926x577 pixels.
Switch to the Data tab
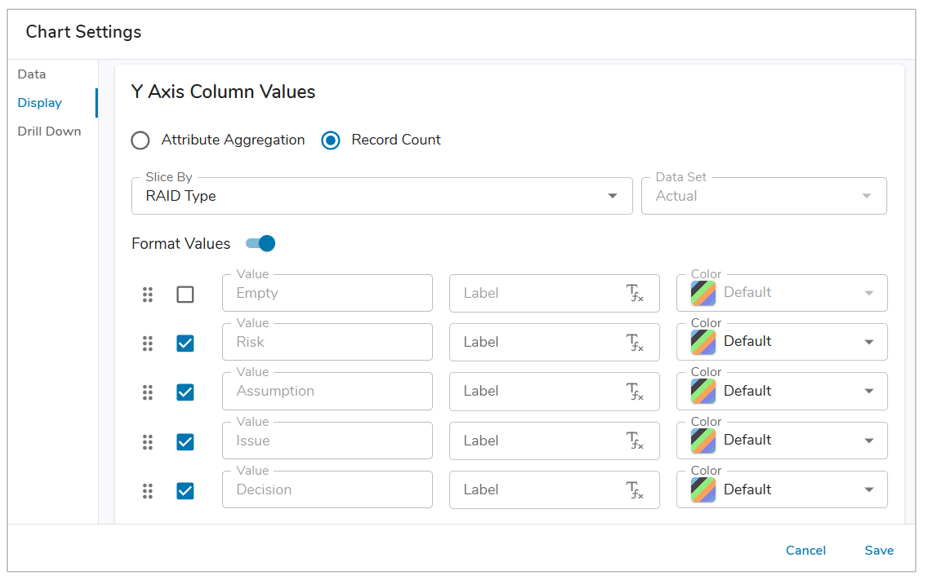[x=32, y=74]
